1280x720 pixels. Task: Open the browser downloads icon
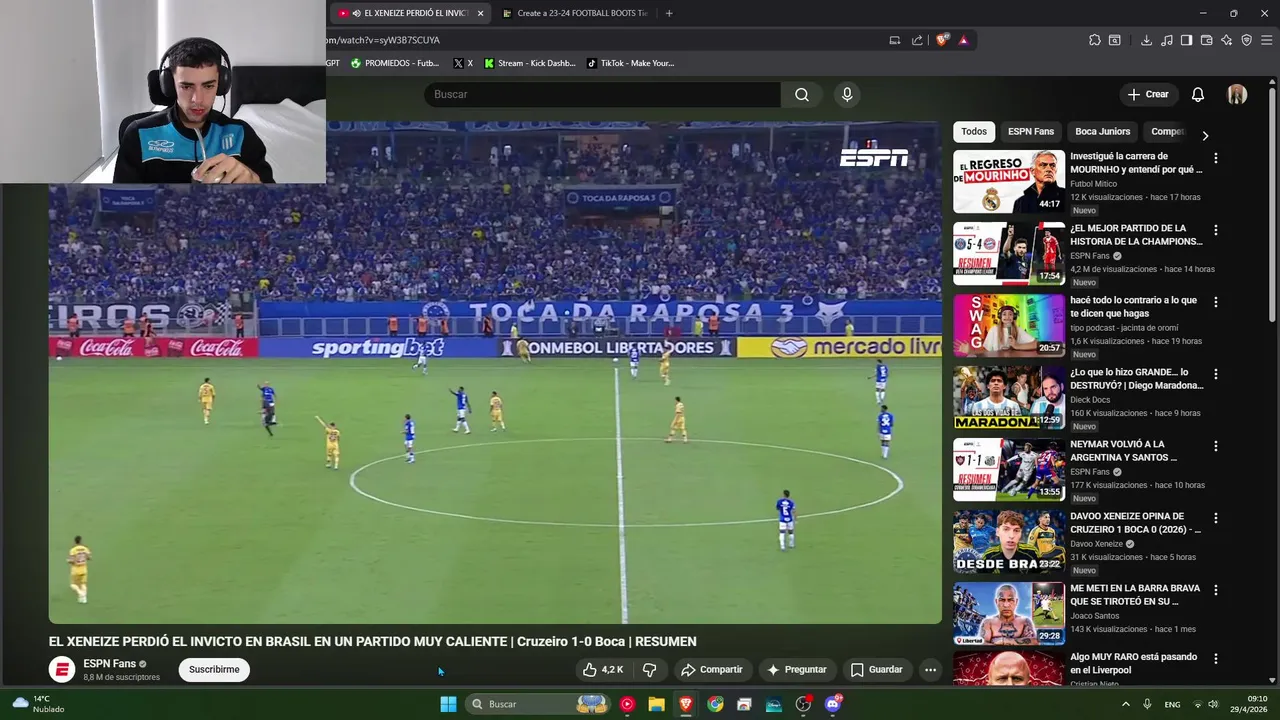click(x=1146, y=40)
